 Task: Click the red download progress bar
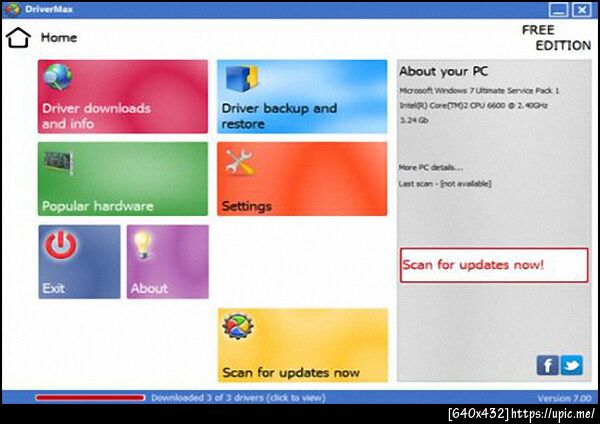tap(90, 398)
